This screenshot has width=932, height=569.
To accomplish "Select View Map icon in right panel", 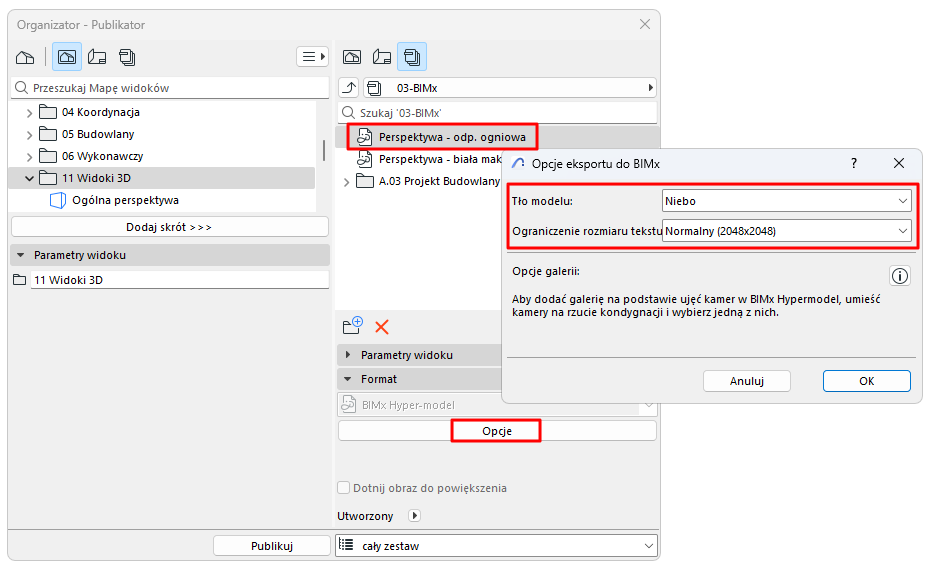I will 352,57.
